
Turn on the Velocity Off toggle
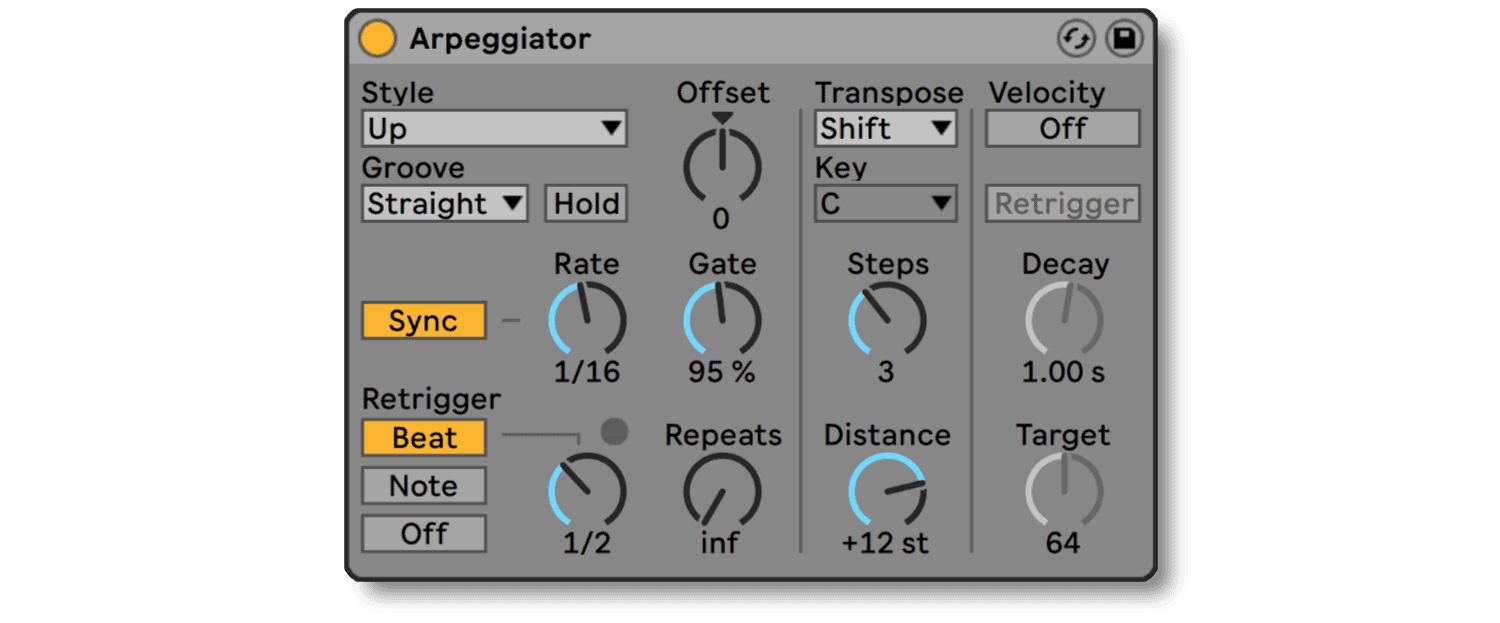click(x=1063, y=129)
